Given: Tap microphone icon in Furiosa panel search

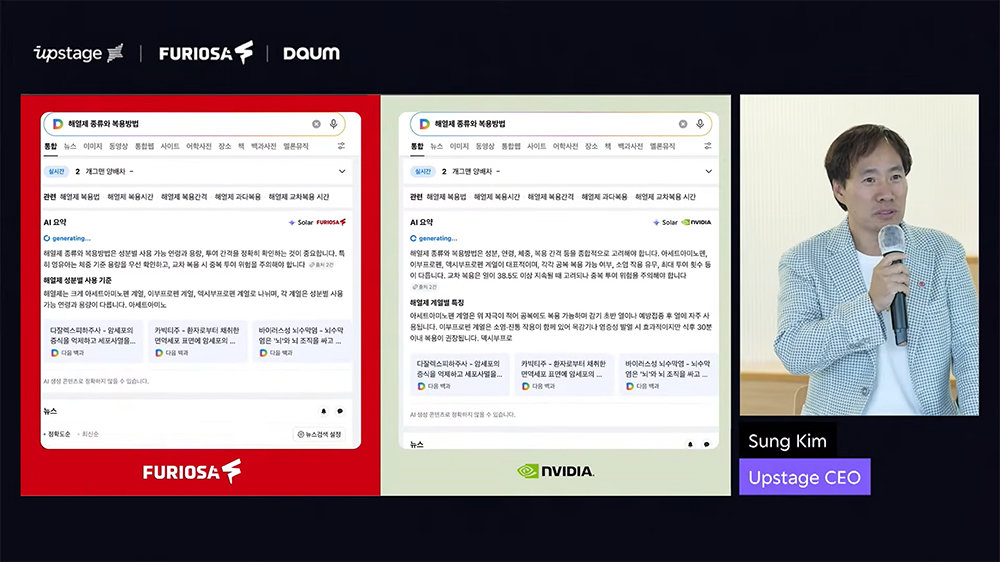Looking at the screenshot, I should pyautogui.click(x=334, y=124).
